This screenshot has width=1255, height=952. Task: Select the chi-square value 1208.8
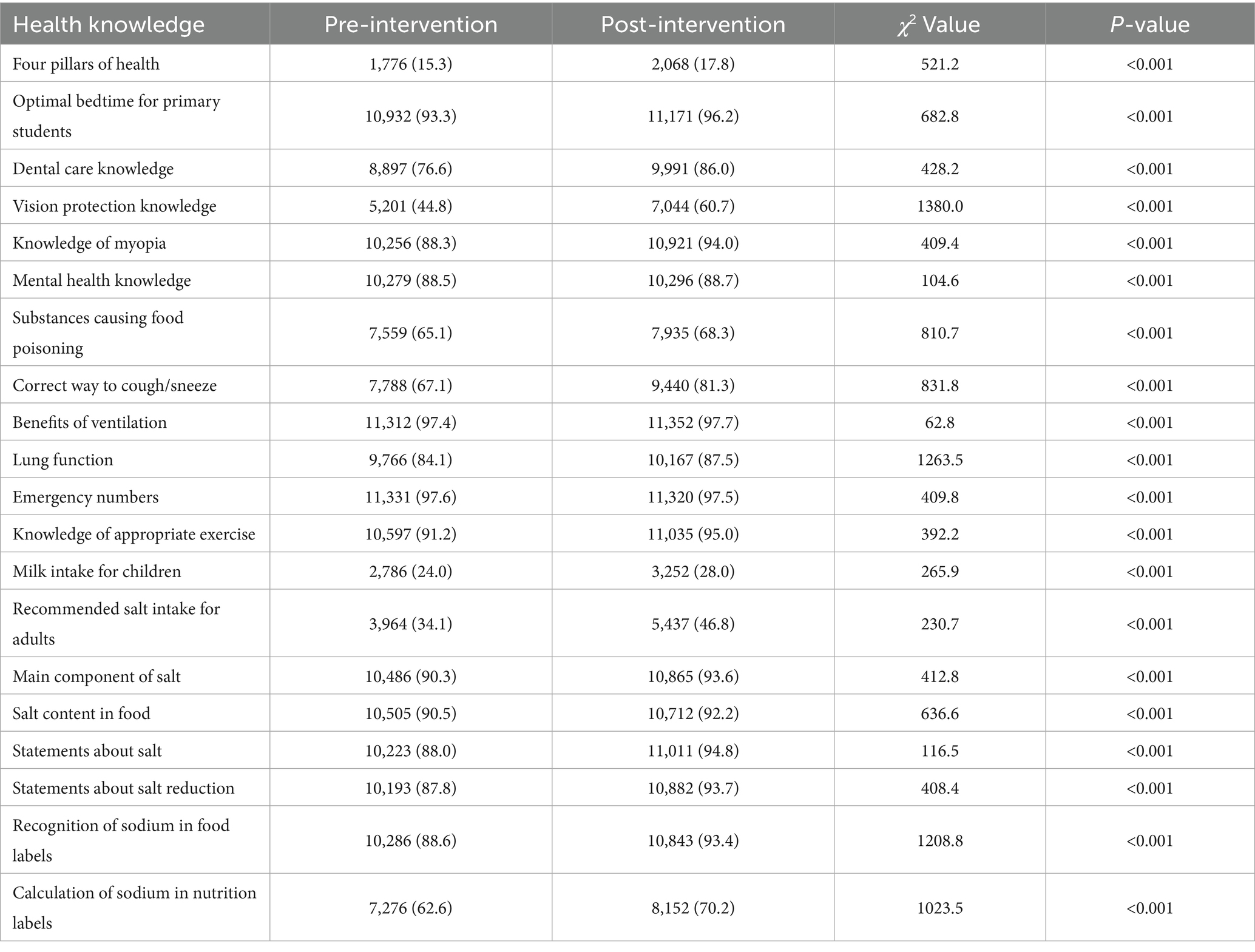click(939, 840)
